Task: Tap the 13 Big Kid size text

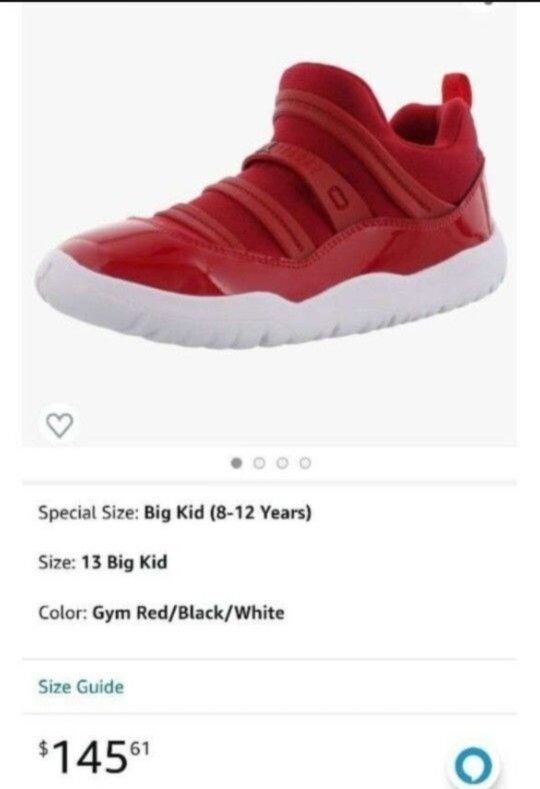Action: (124, 562)
